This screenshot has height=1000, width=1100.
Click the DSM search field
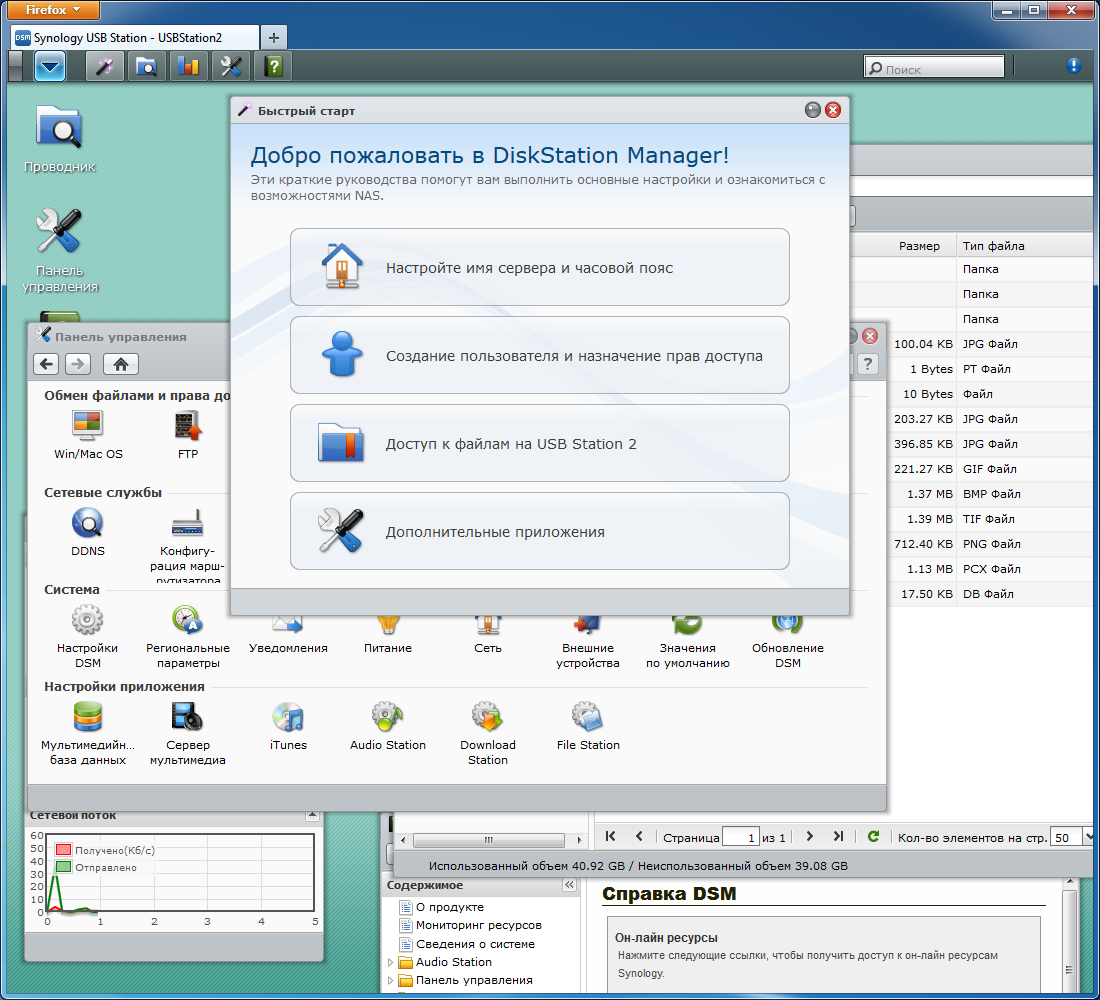pos(934,67)
